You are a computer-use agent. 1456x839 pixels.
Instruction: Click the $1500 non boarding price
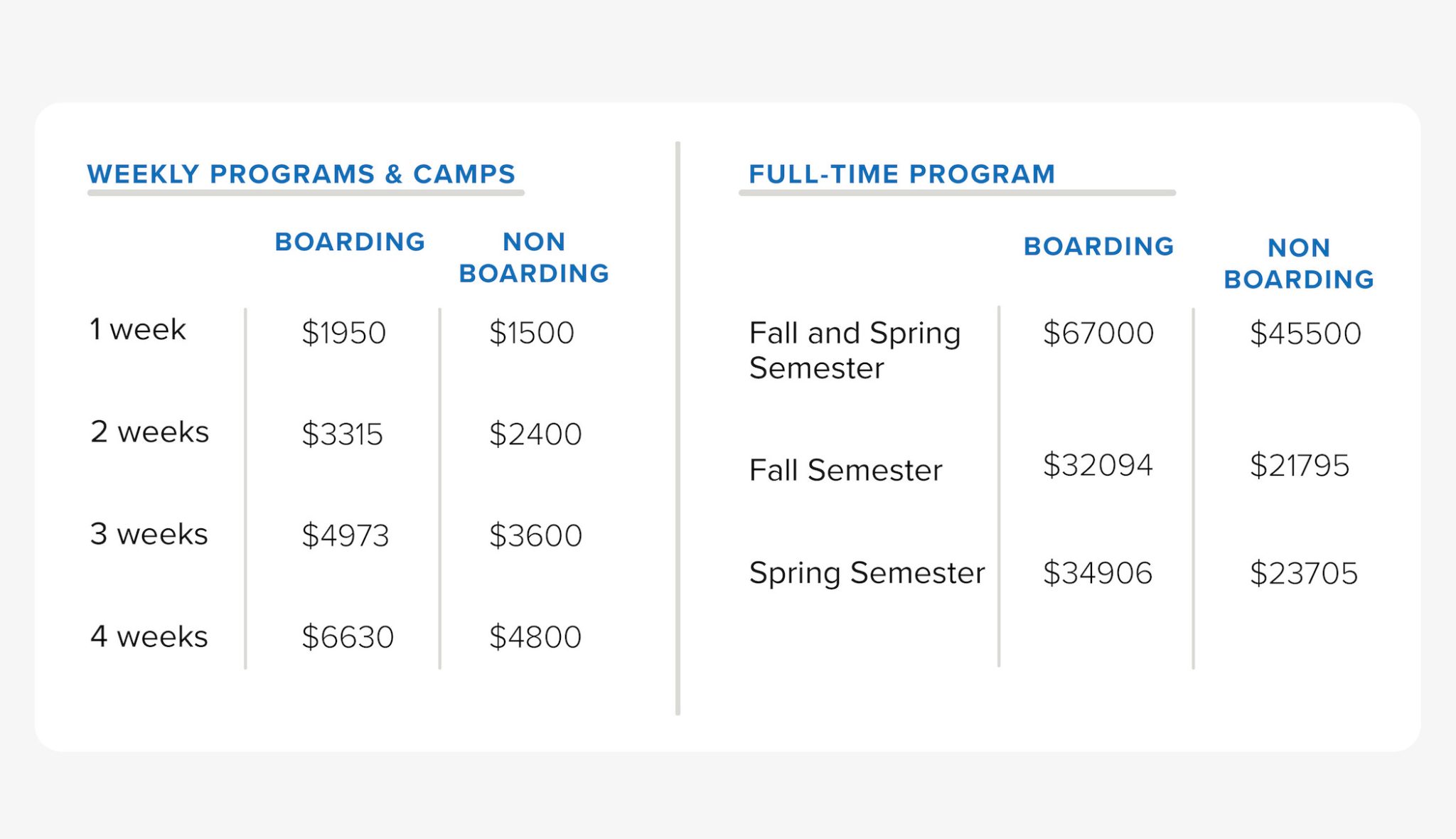[532, 333]
